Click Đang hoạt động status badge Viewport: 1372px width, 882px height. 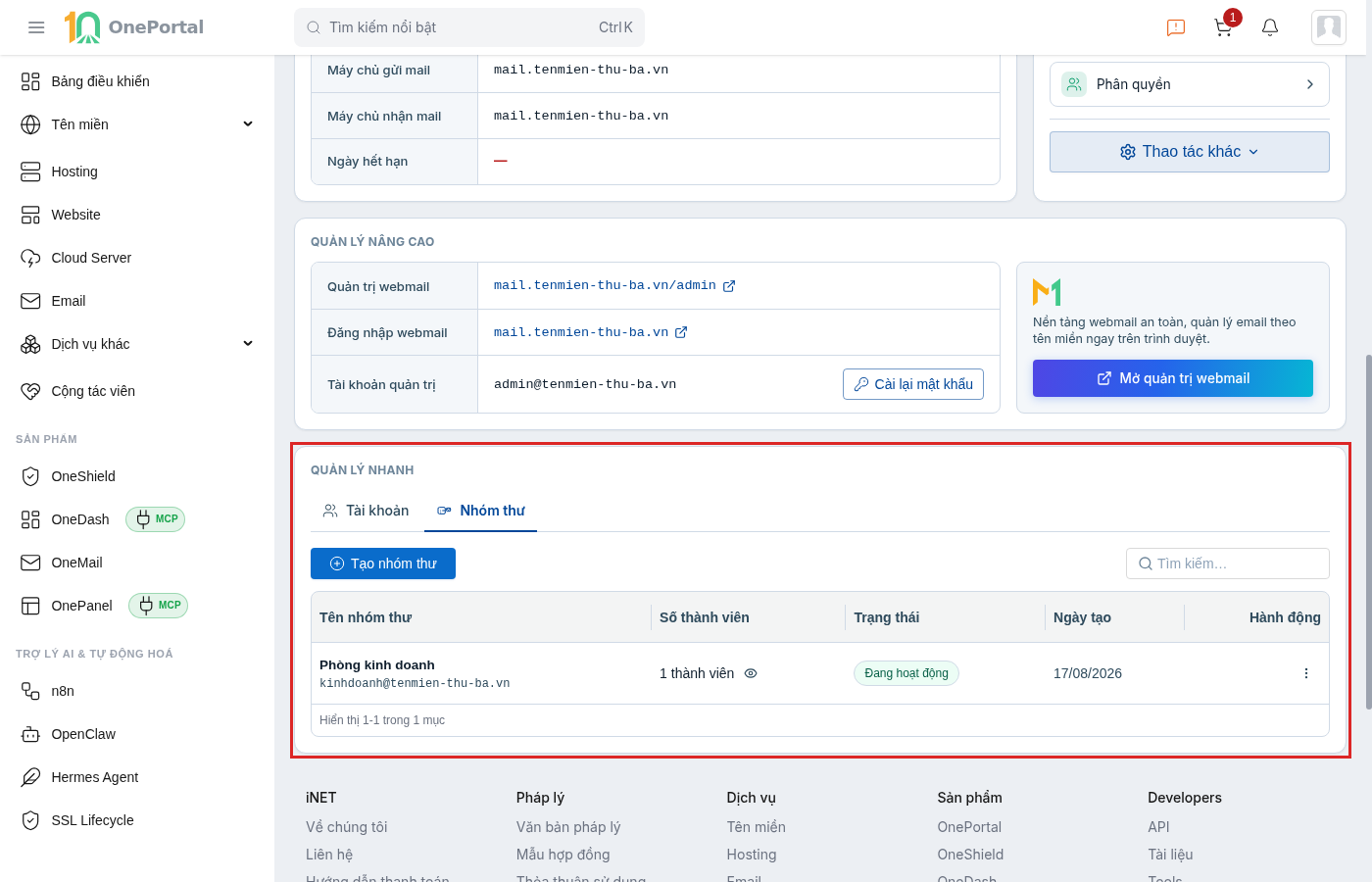point(906,673)
